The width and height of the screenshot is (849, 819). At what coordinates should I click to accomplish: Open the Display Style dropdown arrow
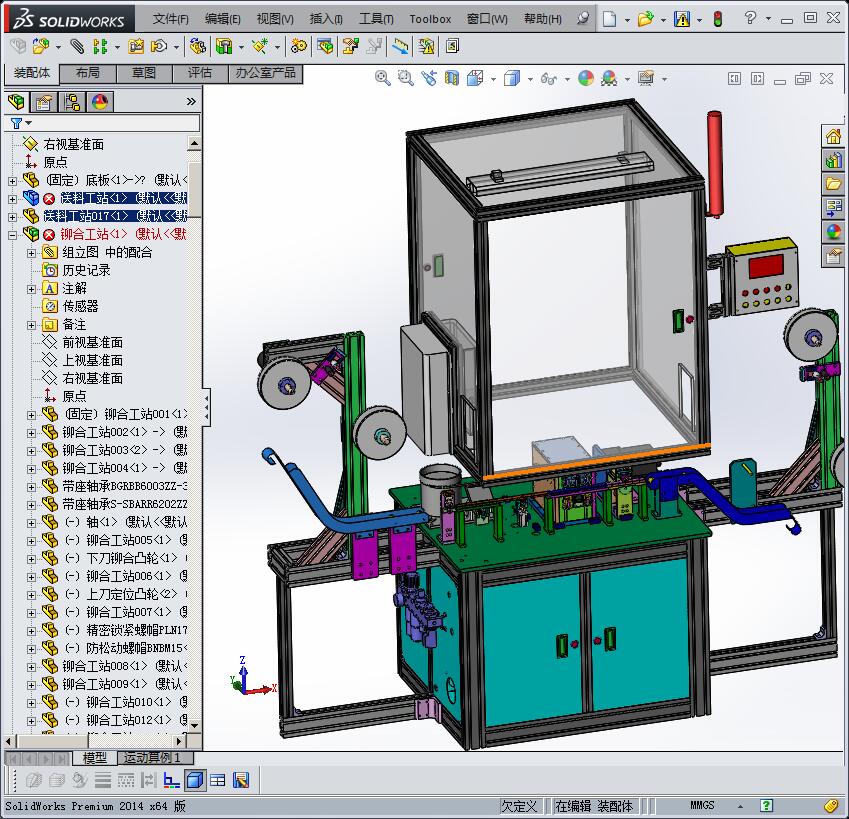[530, 79]
